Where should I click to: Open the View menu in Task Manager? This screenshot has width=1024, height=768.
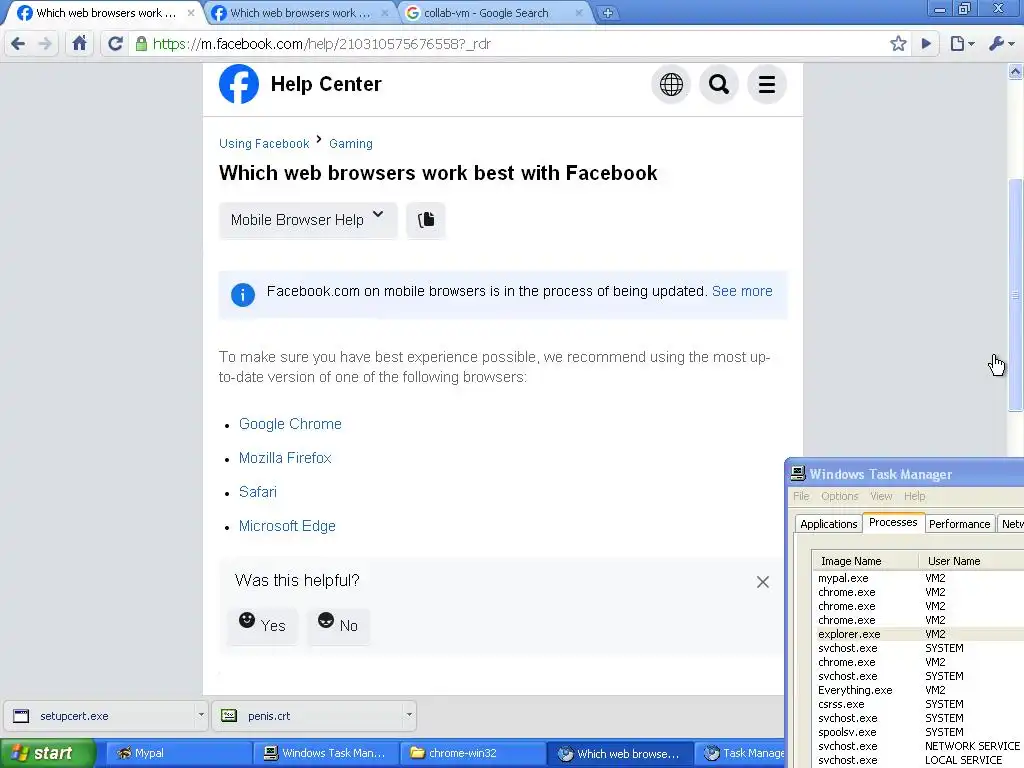click(881, 496)
